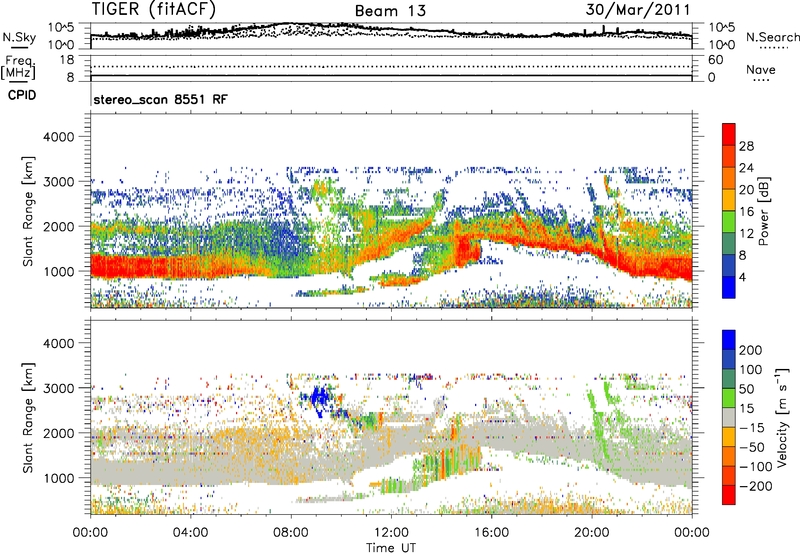Image resolution: width=800 pixels, height=554 pixels.
Task: Select the 'Freq. [MHz]' axis label
Action: (x=19, y=68)
